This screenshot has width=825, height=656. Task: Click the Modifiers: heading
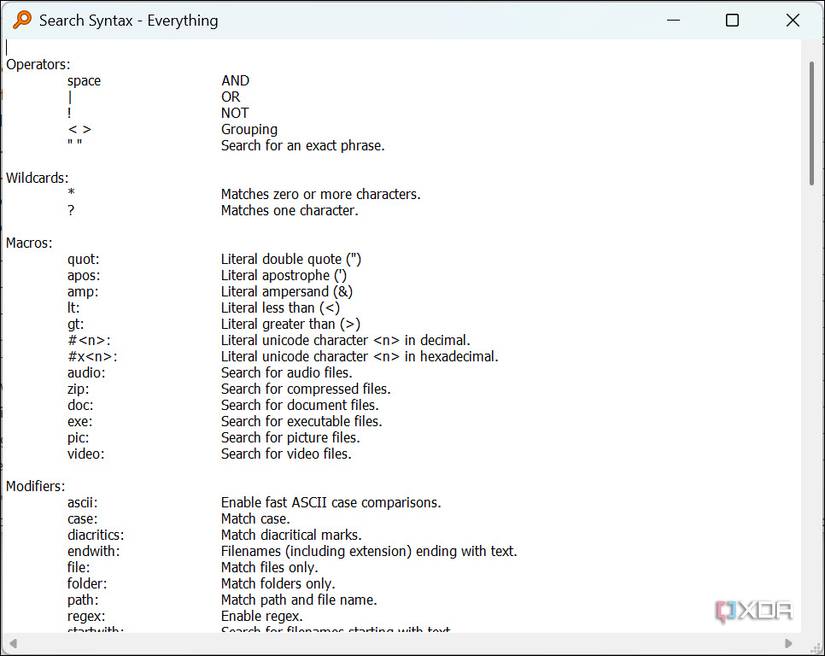pos(35,486)
